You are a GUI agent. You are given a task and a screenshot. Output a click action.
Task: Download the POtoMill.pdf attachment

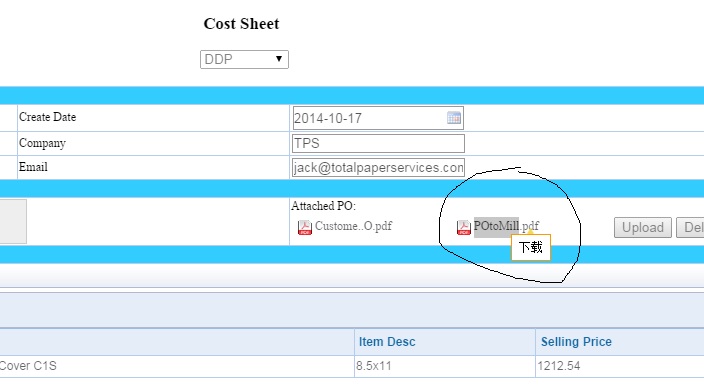[506, 226]
